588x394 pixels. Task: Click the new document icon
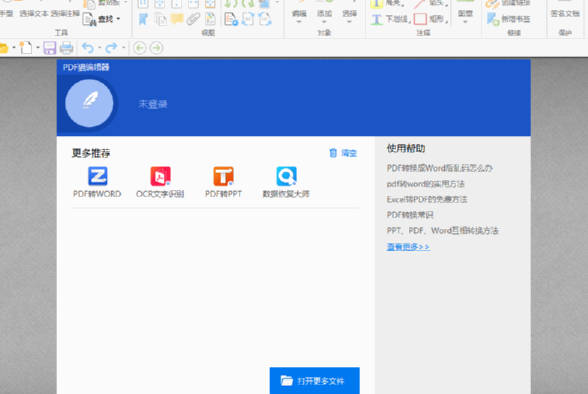26,48
